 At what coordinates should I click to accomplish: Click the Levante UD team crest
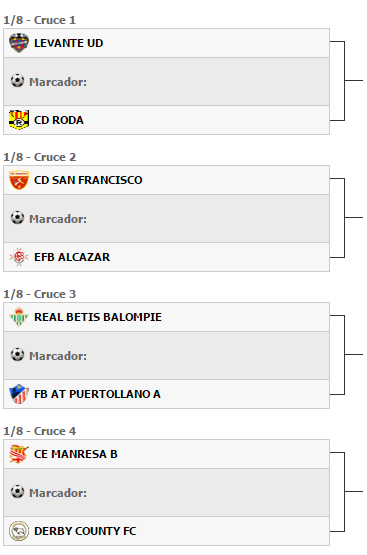[x=19, y=43]
